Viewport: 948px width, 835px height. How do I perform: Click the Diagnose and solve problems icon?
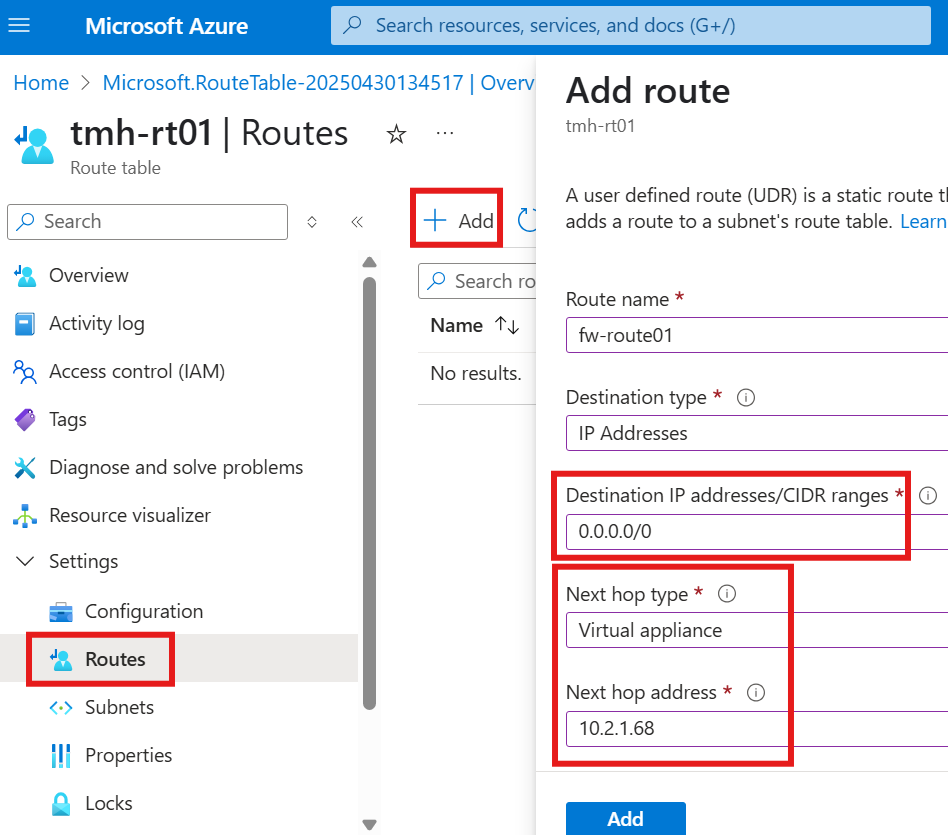(25, 467)
